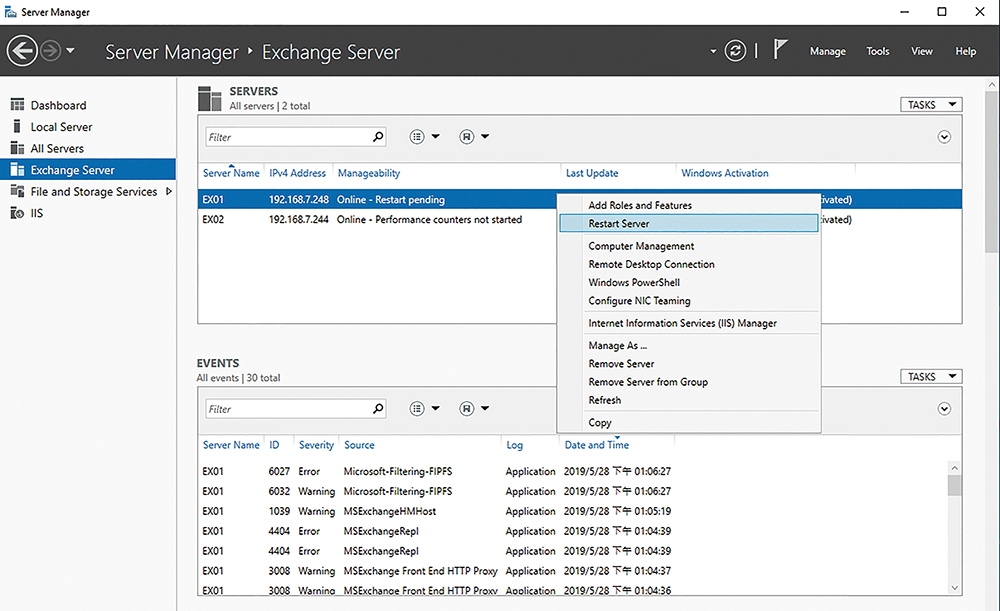
Task: Select the EX02 server row
Action: 580,219
